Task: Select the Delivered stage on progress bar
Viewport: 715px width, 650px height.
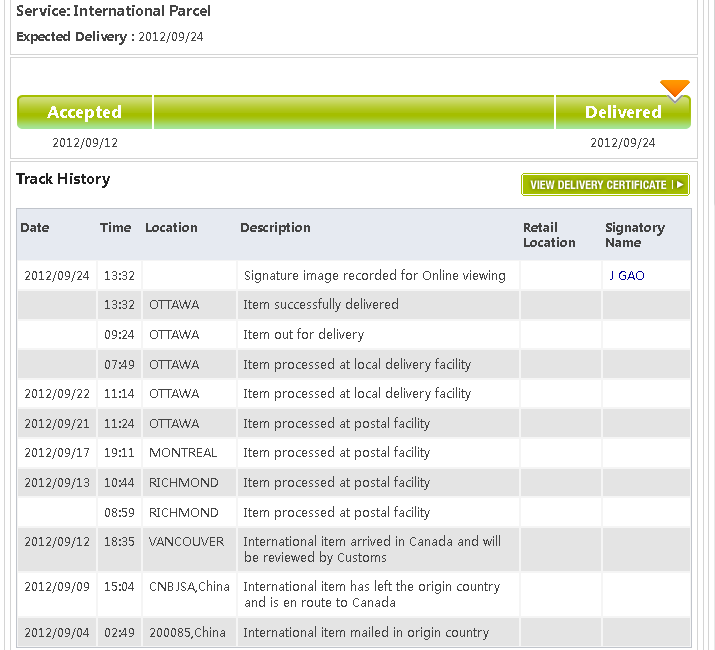Action: 622,112
